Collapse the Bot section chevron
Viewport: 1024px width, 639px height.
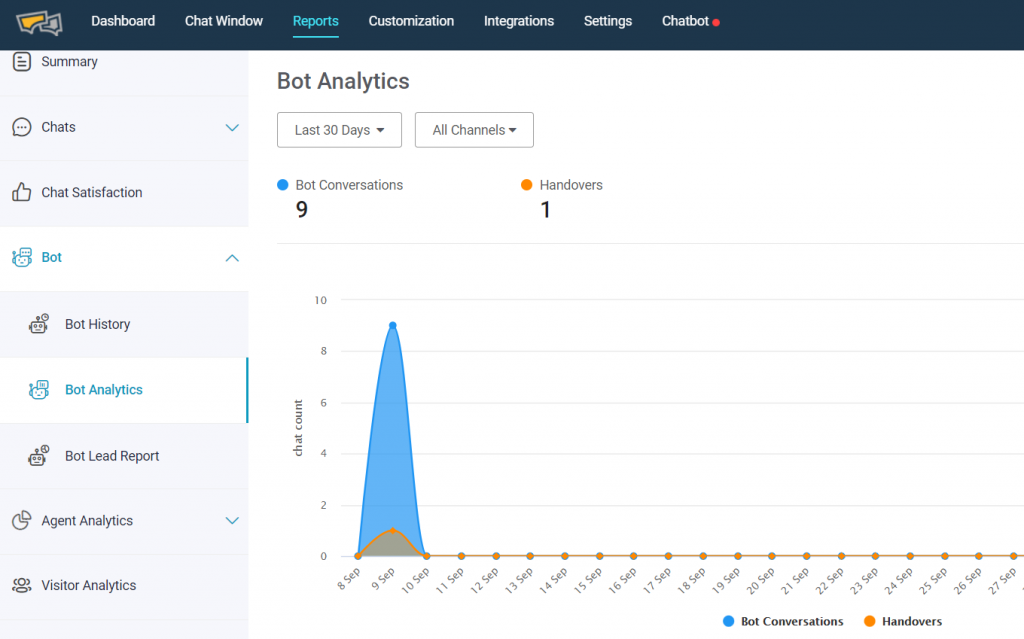[232, 258]
